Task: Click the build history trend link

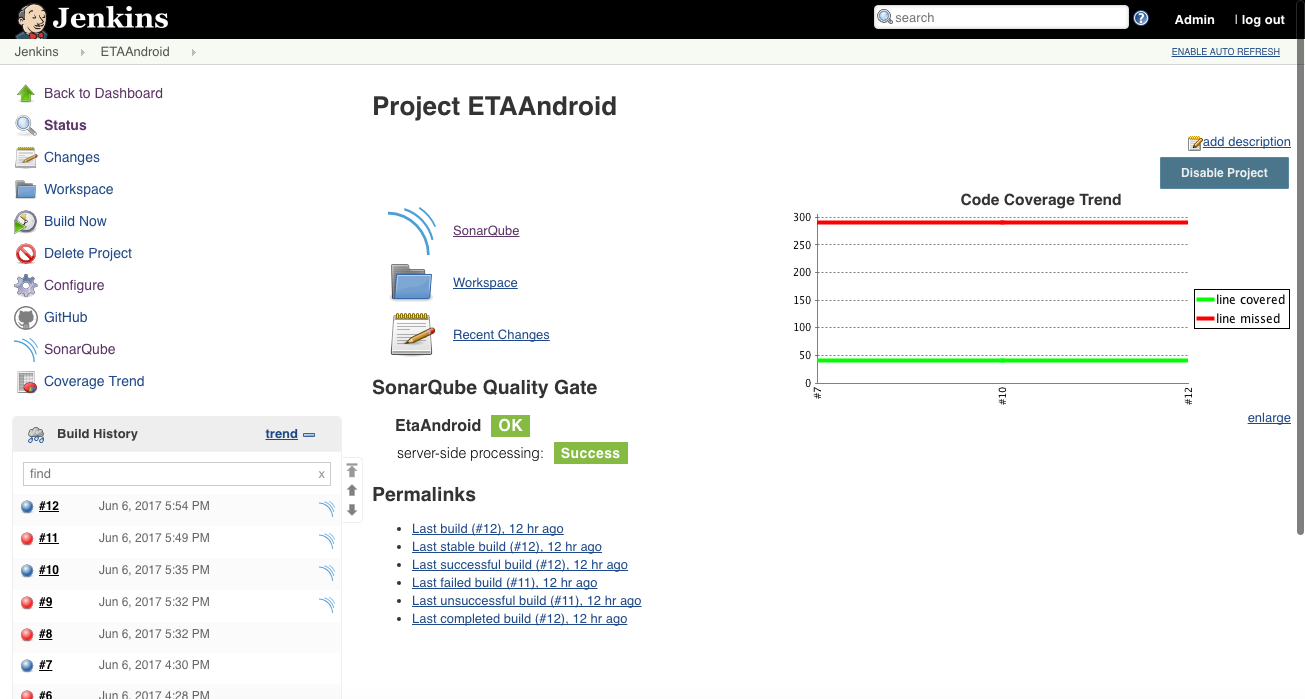Action: pos(281,434)
